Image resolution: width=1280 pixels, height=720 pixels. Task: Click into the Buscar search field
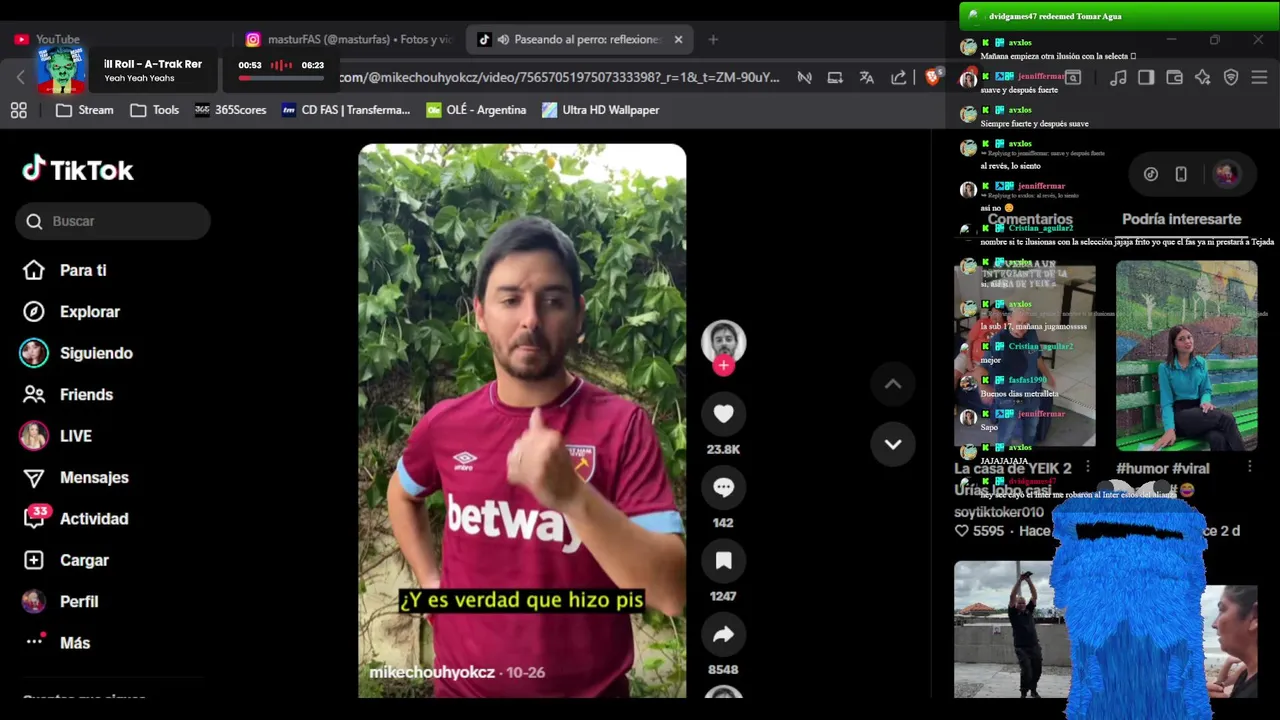click(113, 221)
